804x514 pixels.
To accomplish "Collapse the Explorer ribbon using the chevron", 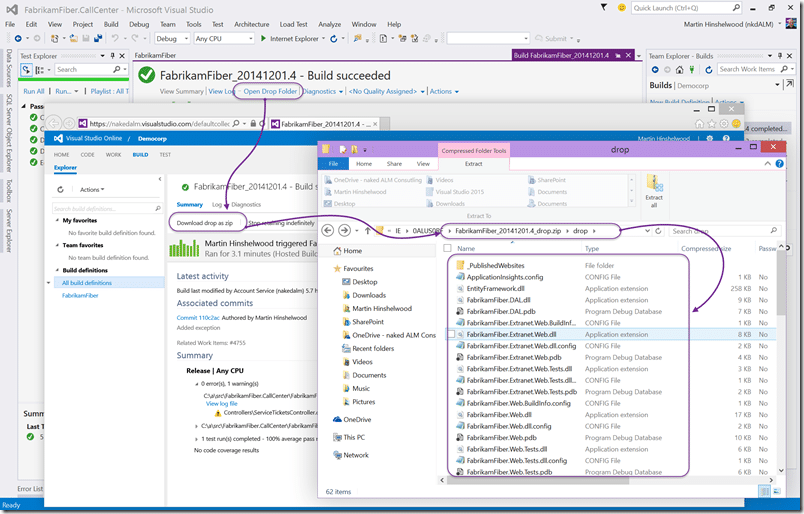I will [767, 164].
